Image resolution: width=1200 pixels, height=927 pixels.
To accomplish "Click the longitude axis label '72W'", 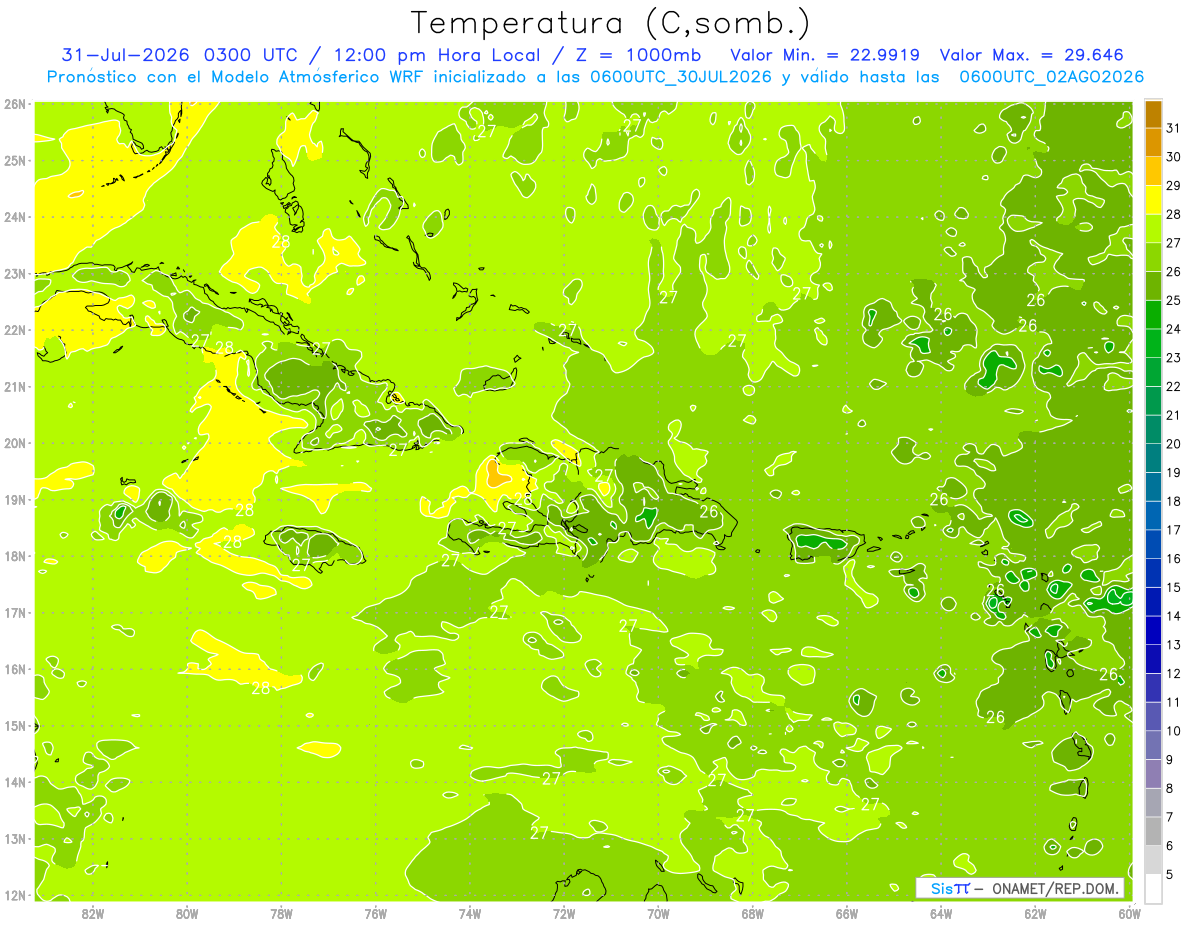I will (x=564, y=913).
